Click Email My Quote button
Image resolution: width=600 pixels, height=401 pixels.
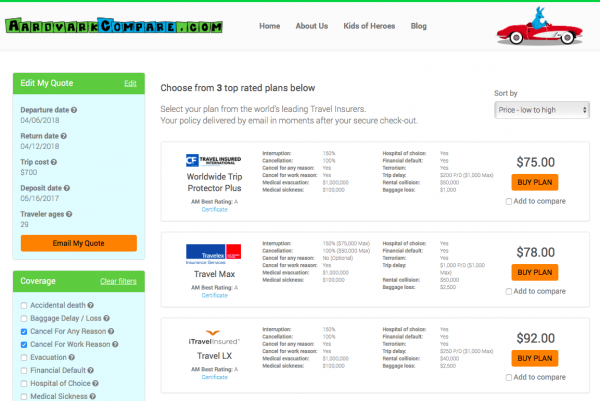point(79,243)
